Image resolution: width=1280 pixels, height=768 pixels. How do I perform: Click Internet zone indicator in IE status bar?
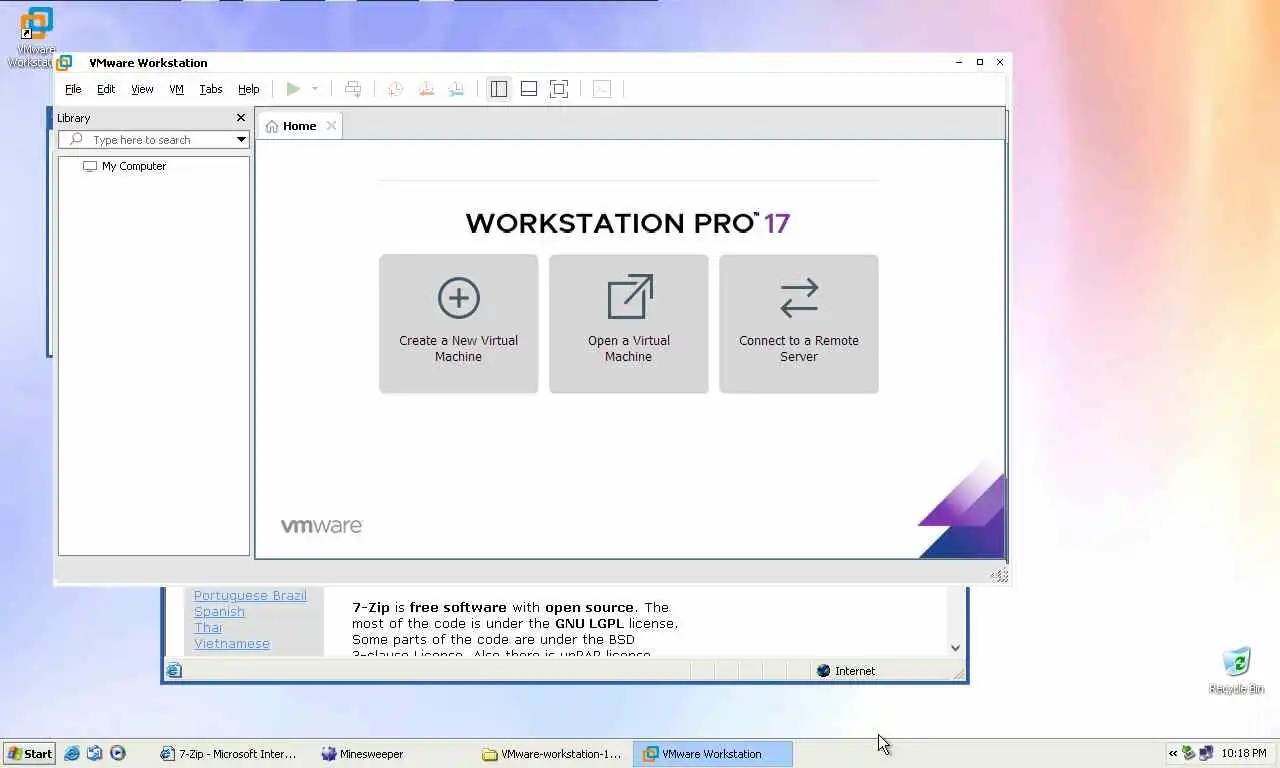coord(846,671)
